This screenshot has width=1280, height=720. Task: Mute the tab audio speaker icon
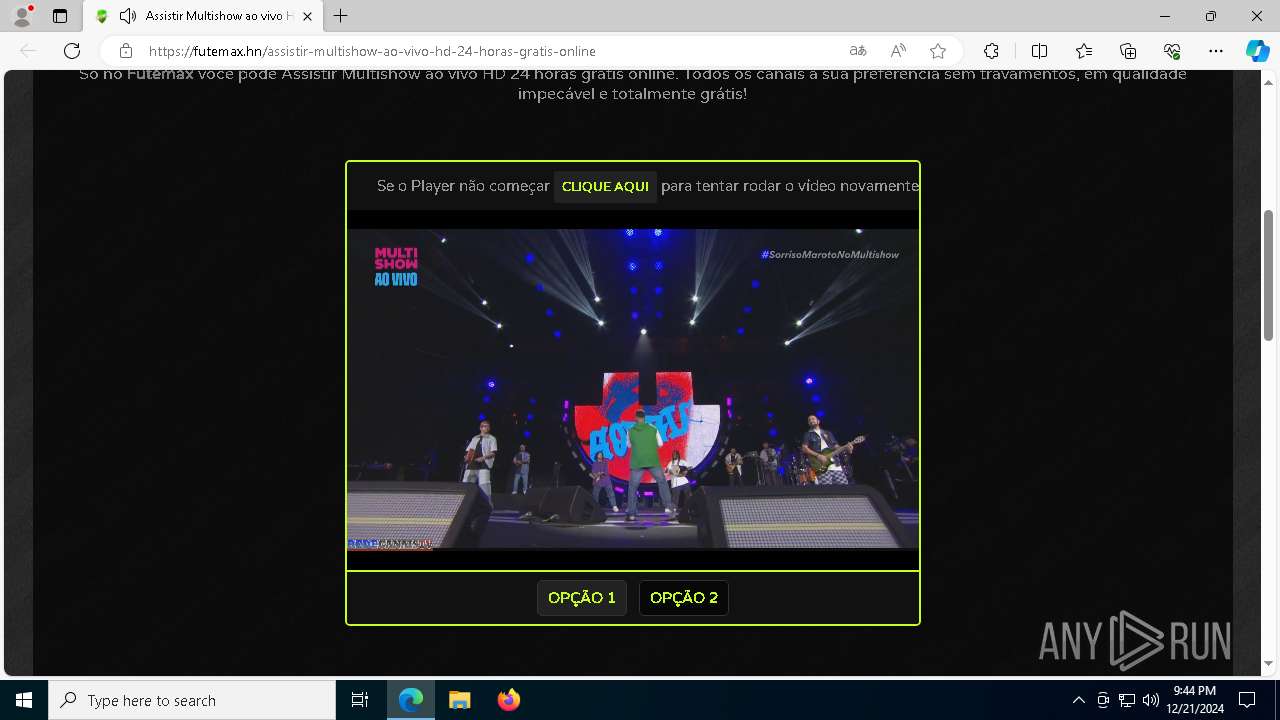128,16
